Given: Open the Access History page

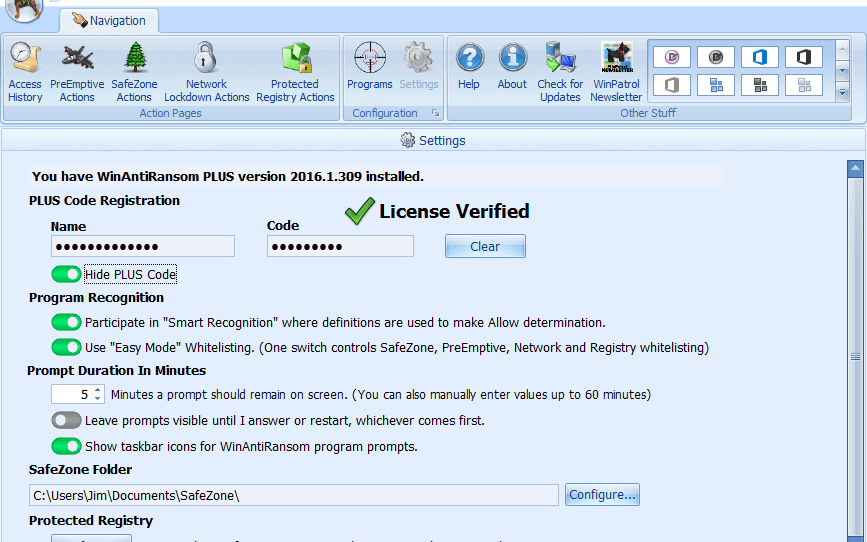Looking at the screenshot, I should click(x=25, y=72).
